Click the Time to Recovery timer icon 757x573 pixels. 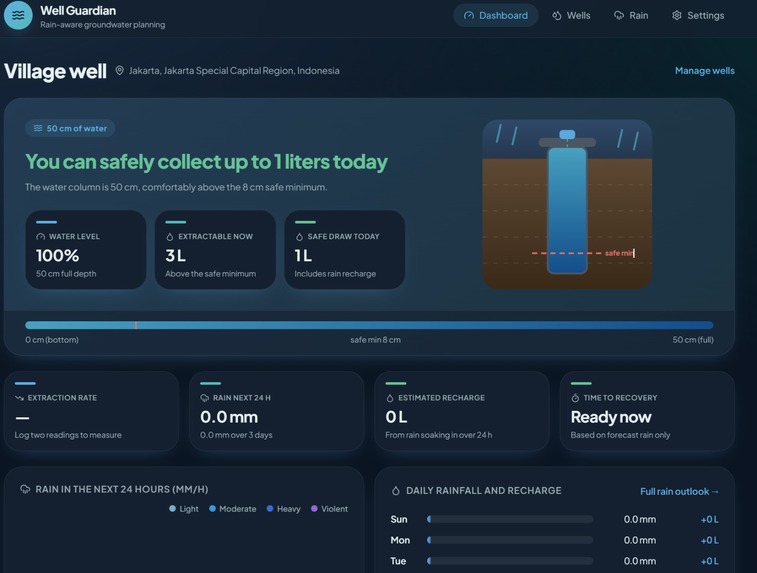point(575,398)
